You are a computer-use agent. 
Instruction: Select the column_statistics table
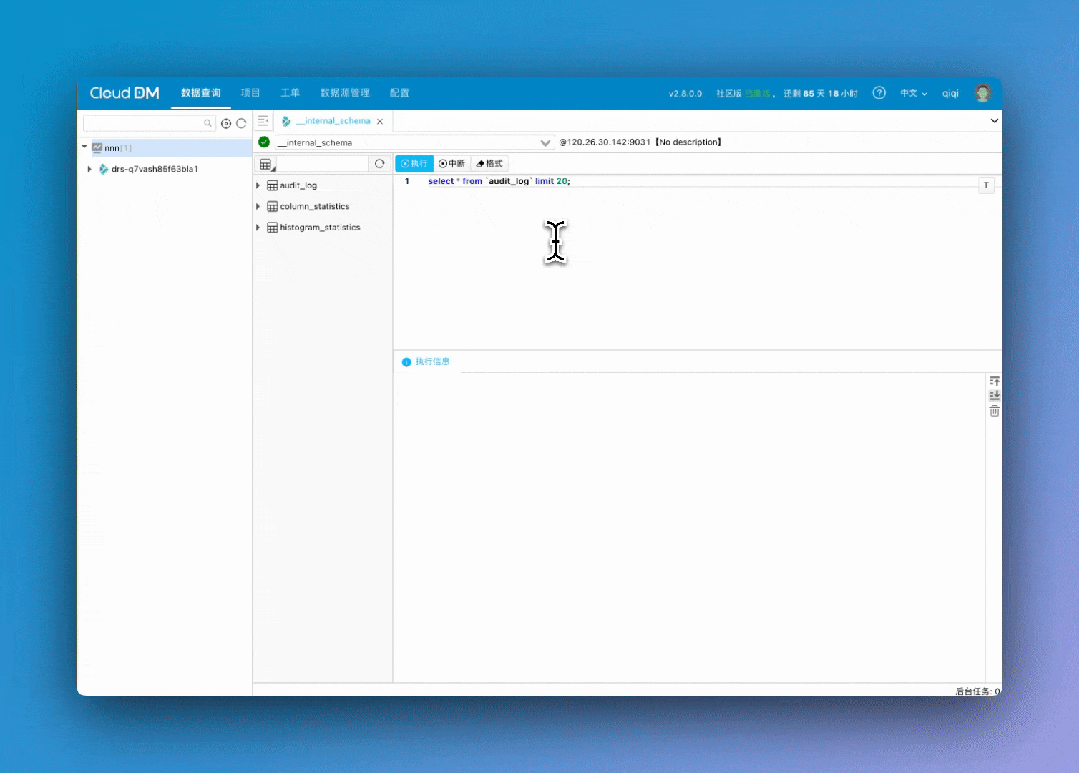pyautogui.click(x=314, y=207)
